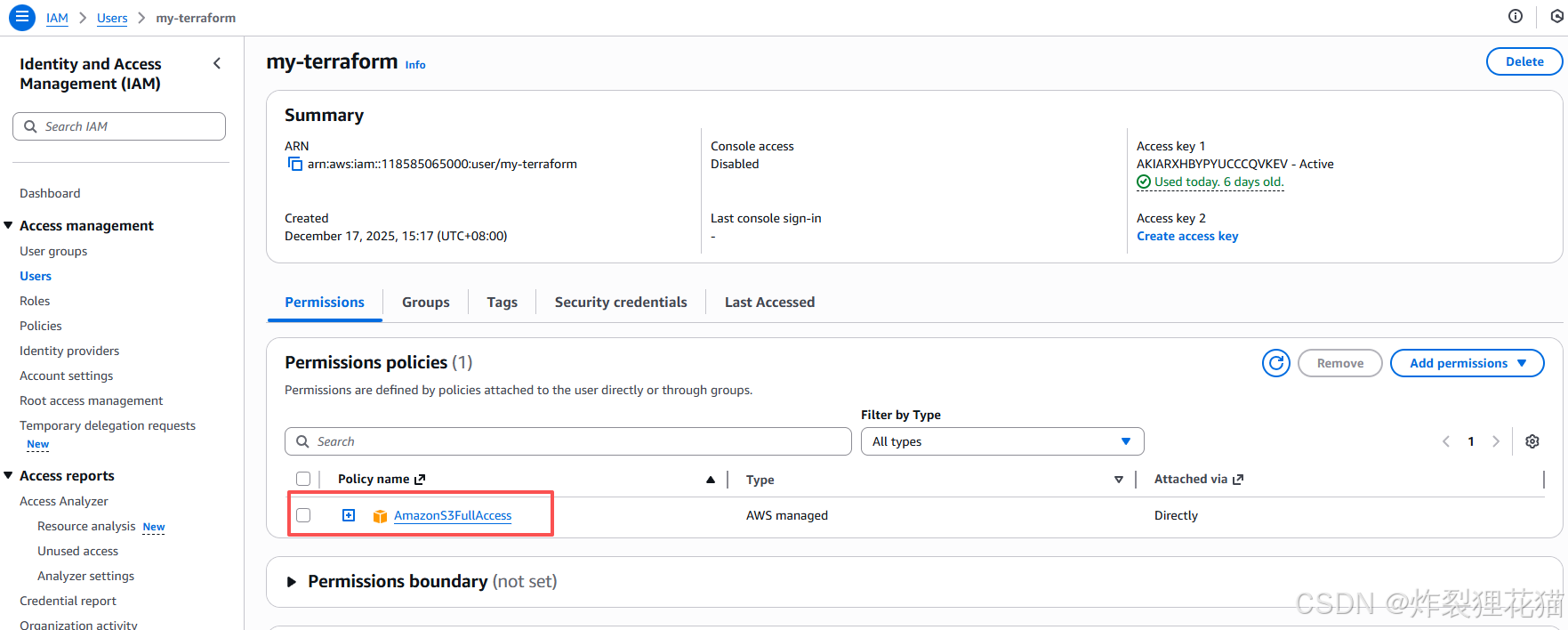Open the Add permissions dropdown
The width and height of the screenshot is (1568, 630).
tap(1467, 363)
